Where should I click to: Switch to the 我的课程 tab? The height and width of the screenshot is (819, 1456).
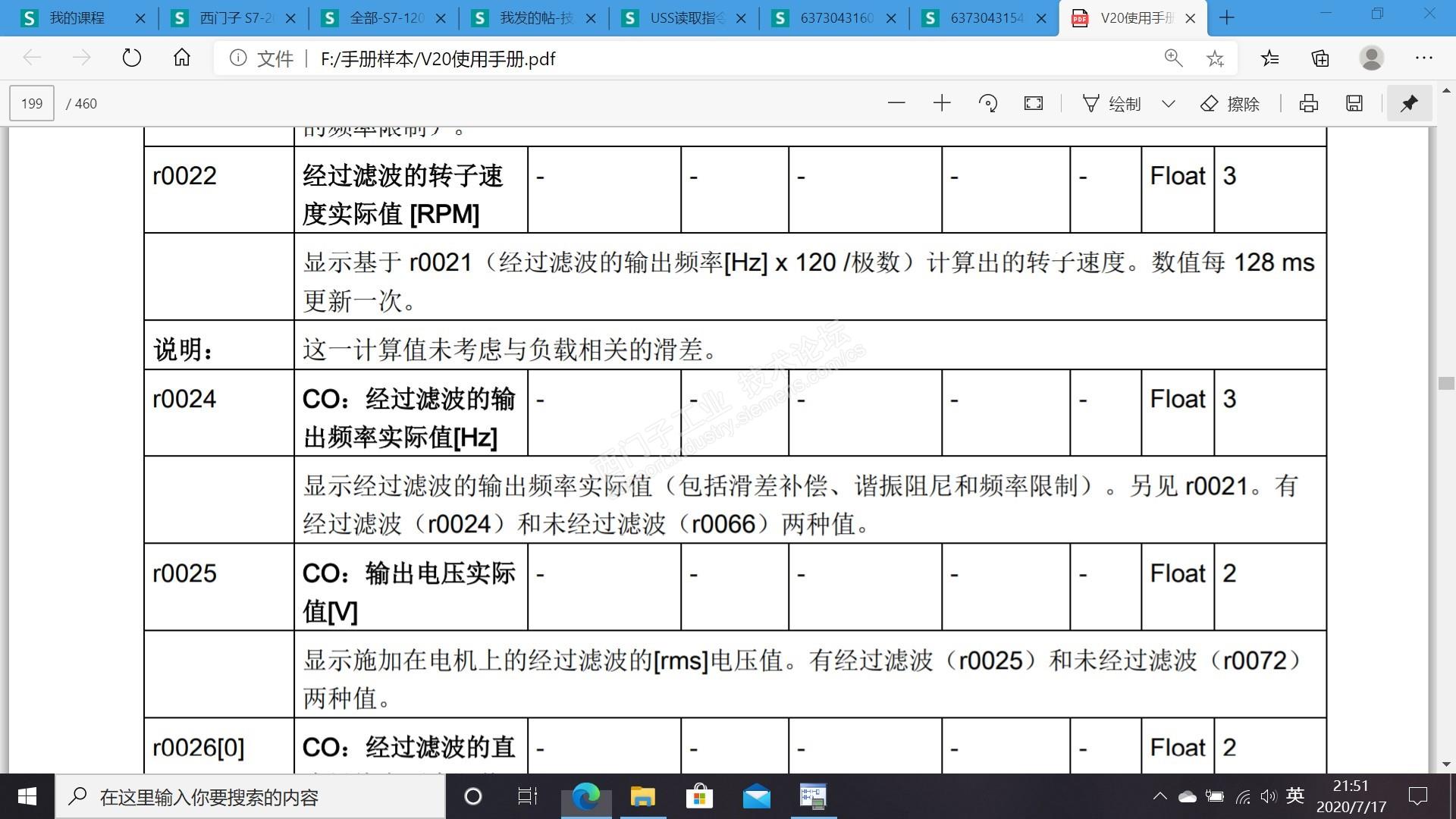click(76, 17)
